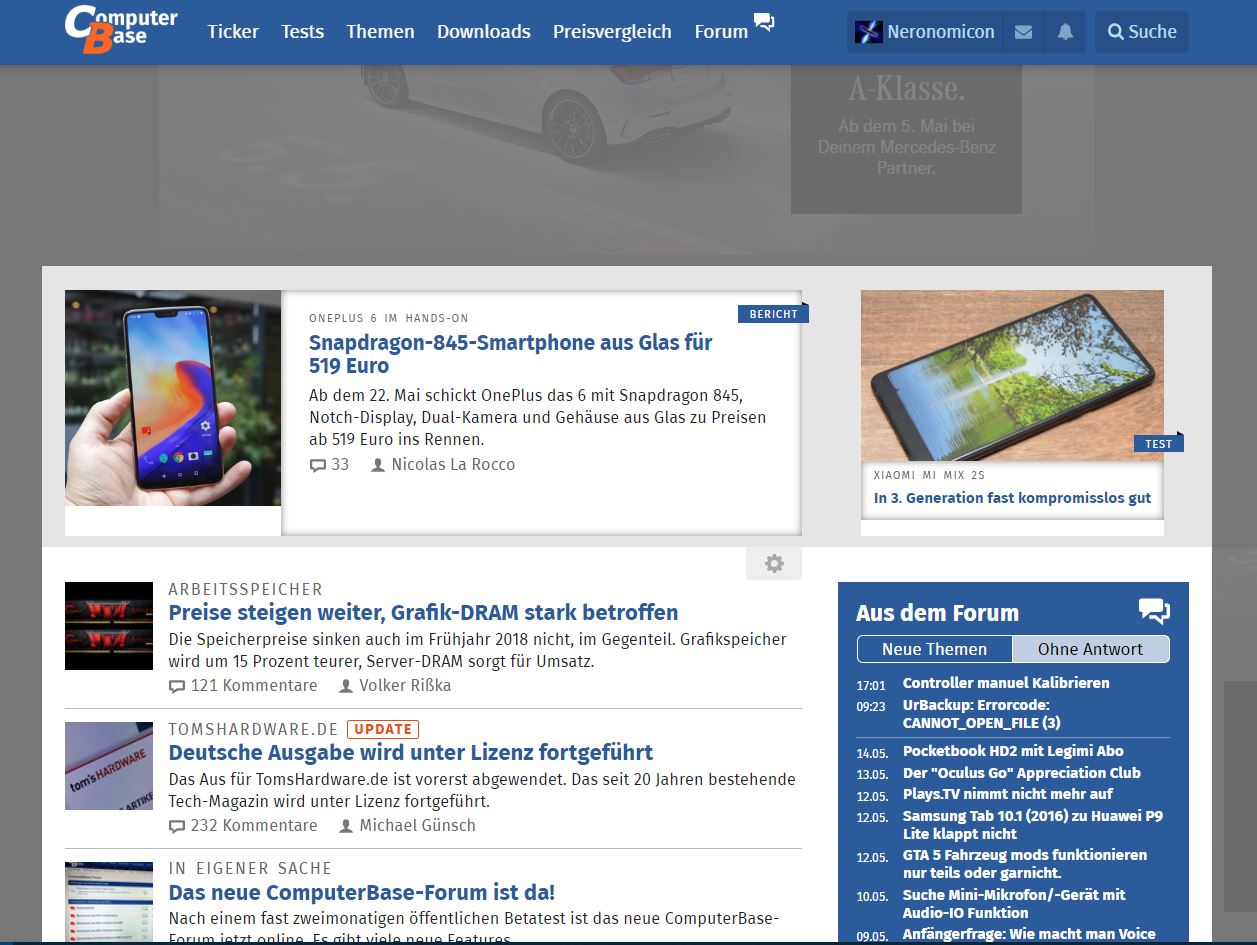Open the Preisvergleich menu item
This screenshot has height=945, width=1257.
click(x=612, y=32)
